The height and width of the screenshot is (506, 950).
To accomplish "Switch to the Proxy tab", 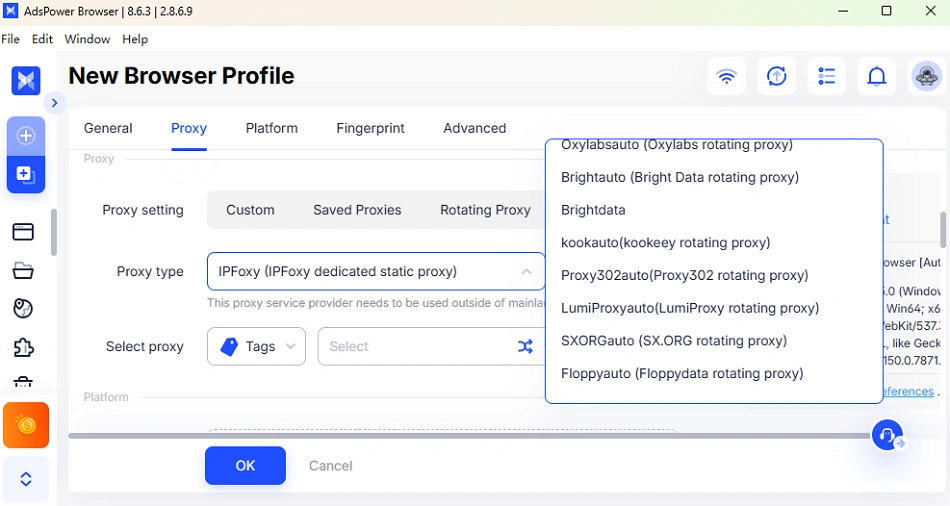I will click(x=189, y=128).
